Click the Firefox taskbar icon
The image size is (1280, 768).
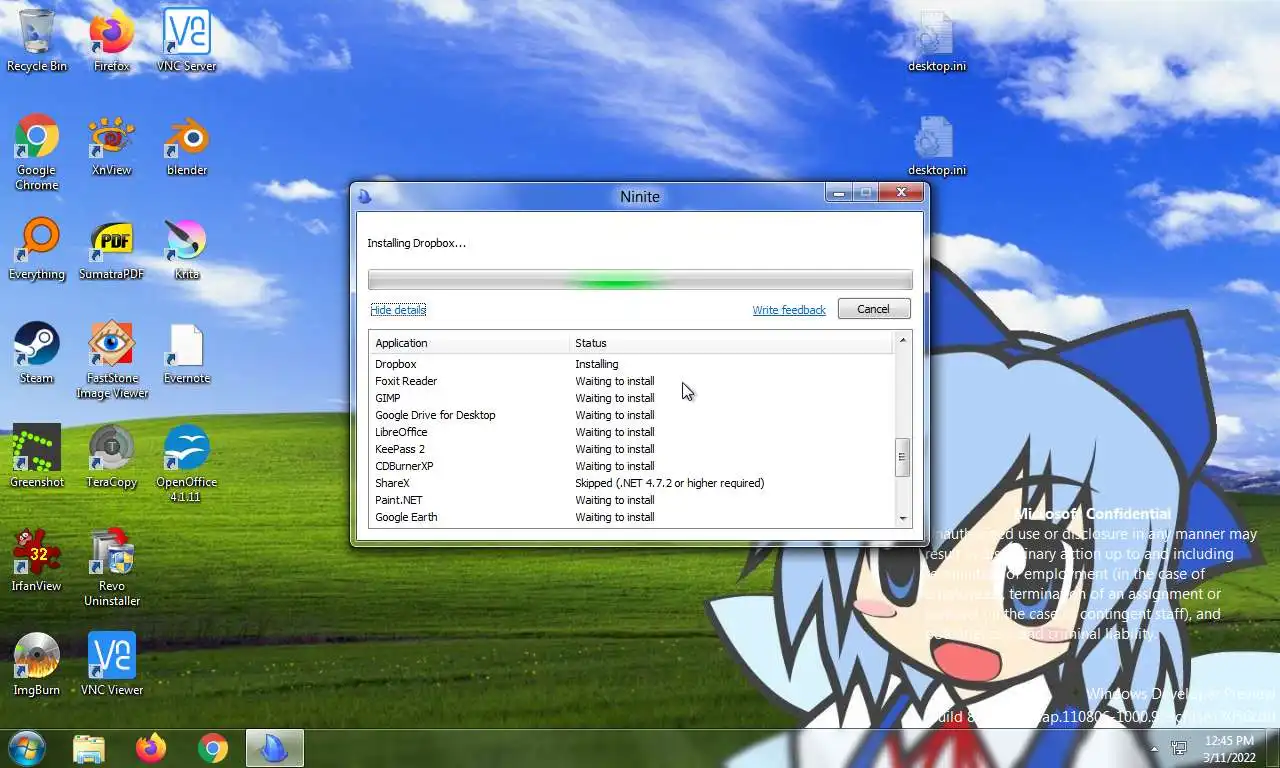(151, 748)
